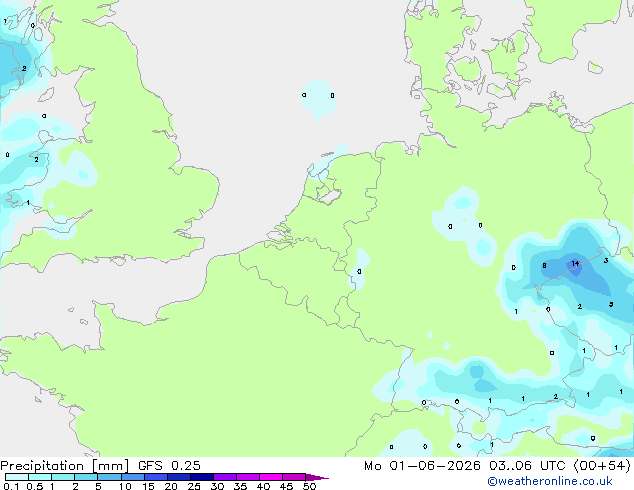Click the 1–2 mm legend color swatch

tap(63, 477)
